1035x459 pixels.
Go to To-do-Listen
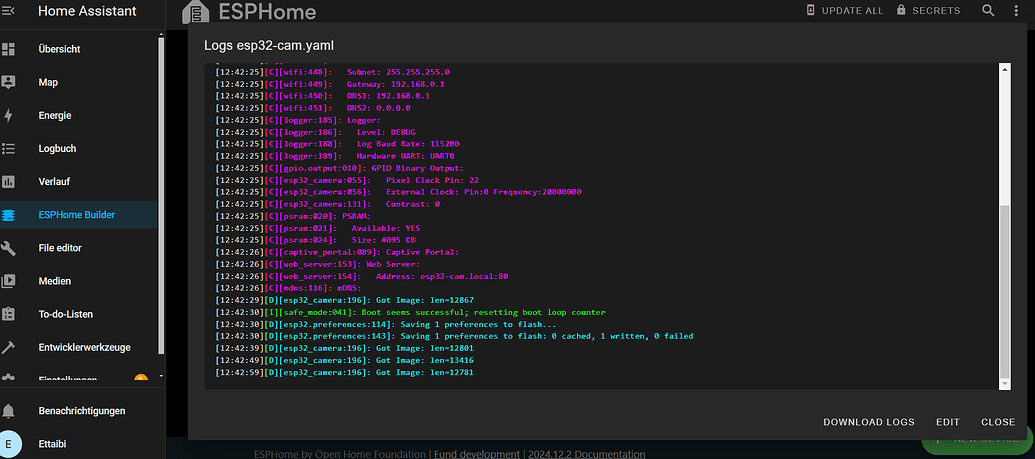(66, 314)
